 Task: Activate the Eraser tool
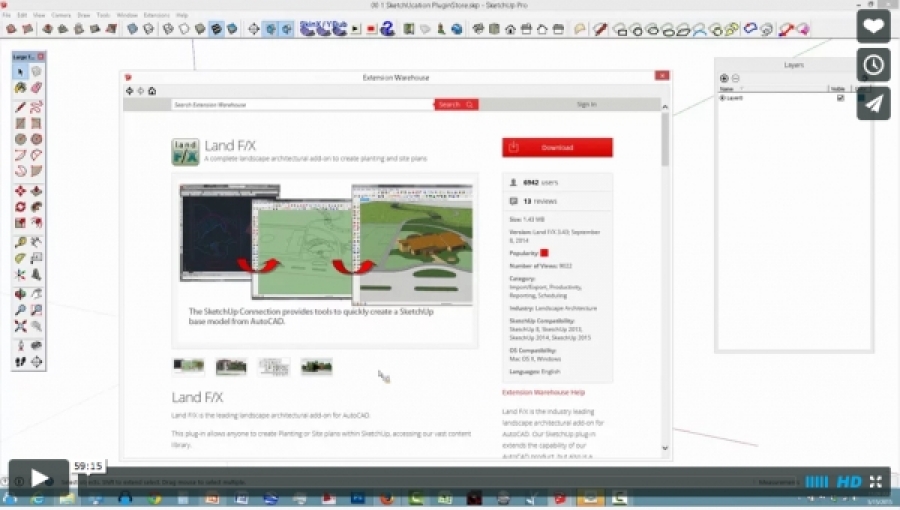[36, 88]
